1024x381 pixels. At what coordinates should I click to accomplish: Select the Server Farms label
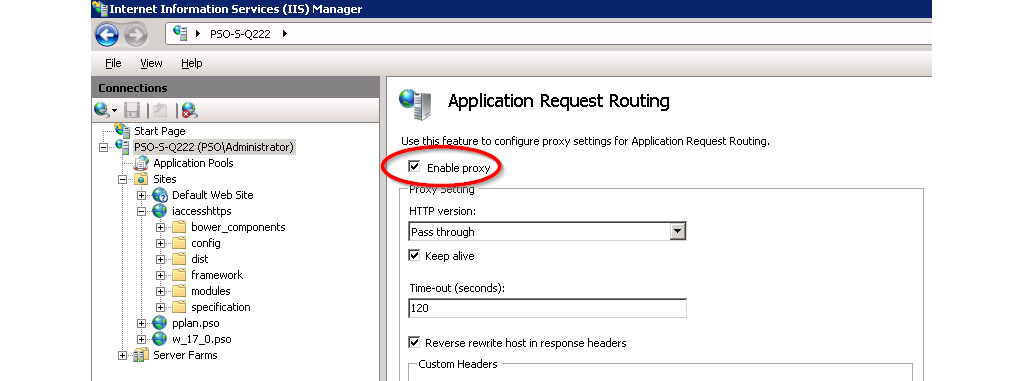tap(185, 355)
